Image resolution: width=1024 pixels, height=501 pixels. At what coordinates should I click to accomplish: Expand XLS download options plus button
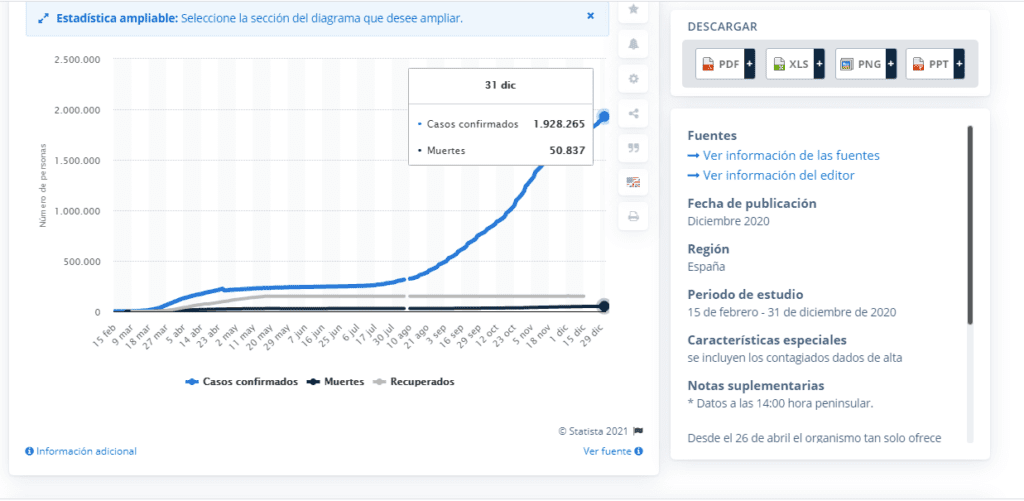(x=820, y=64)
